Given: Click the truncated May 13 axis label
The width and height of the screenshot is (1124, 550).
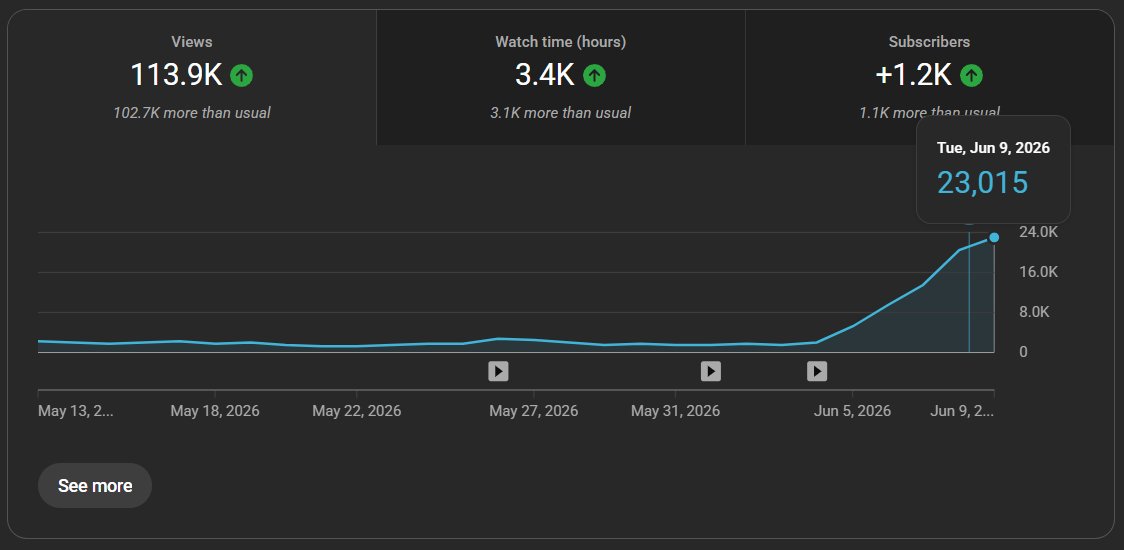Looking at the screenshot, I should (x=75, y=411).
